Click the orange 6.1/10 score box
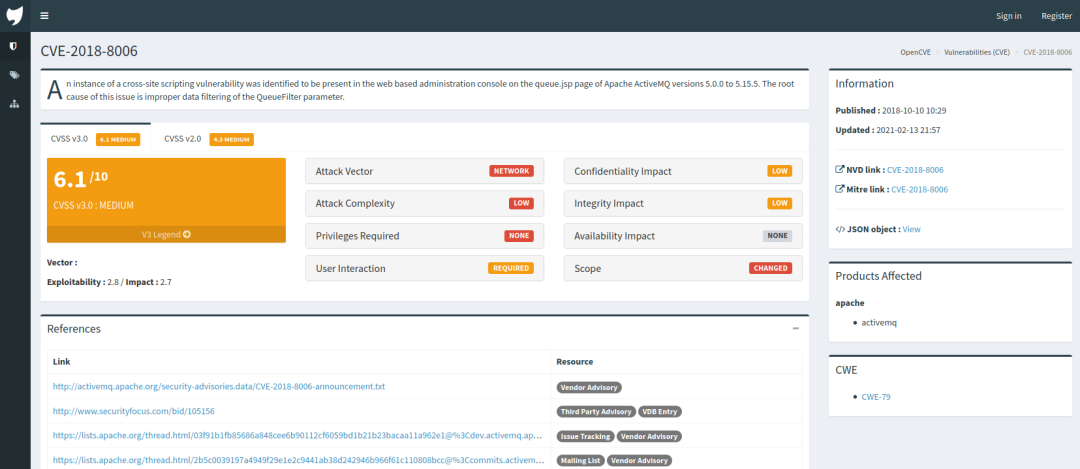The height and width of the screenshot is (469, 1080). (166, 200)
